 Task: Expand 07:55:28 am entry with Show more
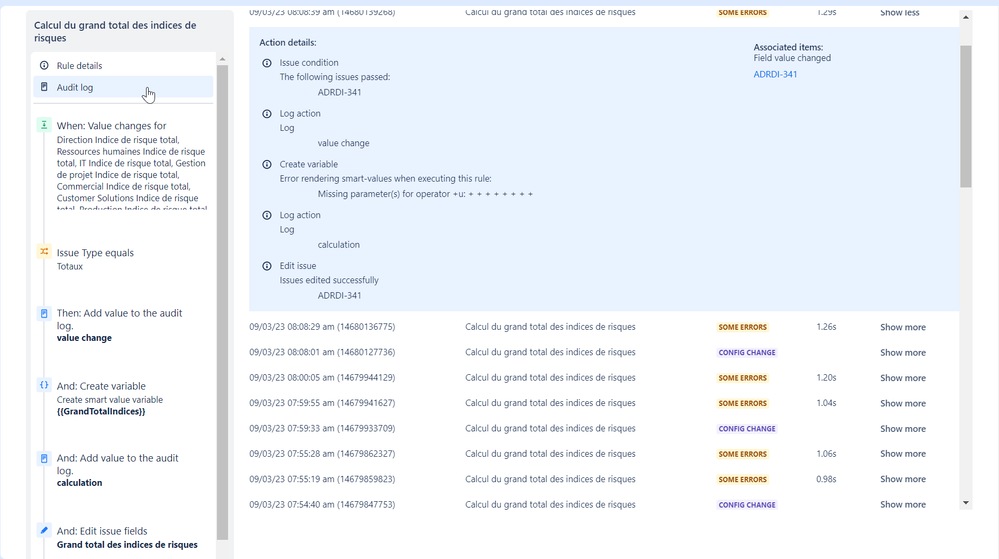pyautogui.click(x=903, y=454)
